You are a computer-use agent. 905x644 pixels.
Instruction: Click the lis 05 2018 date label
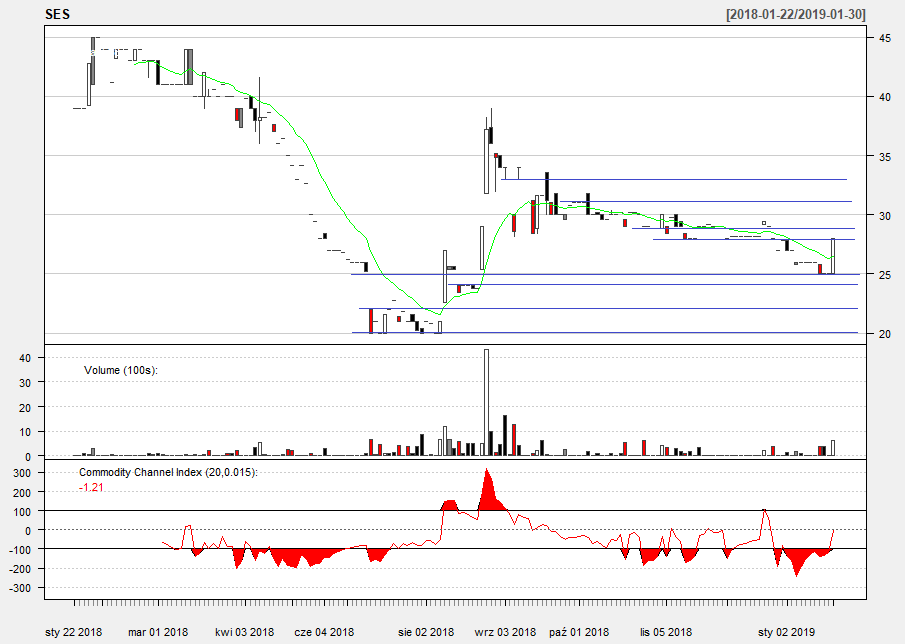pos(665,632)
